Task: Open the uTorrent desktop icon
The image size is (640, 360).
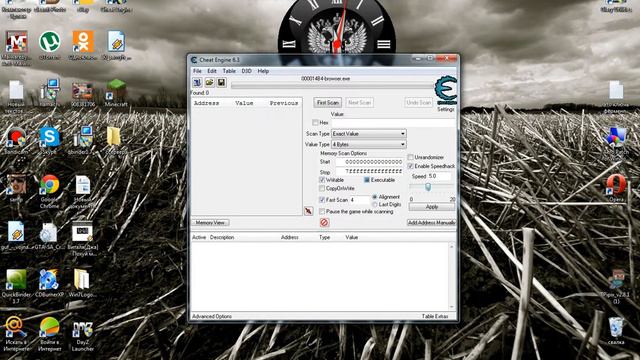Action: (x=49, y=45)
